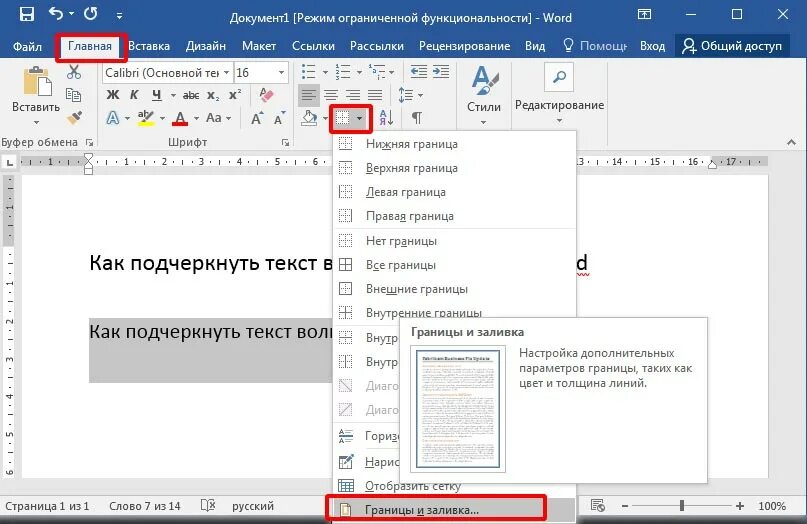Open ribbon display options icon
The height and width of the screenshot is (524, 807).
click(x=644, y=14)
